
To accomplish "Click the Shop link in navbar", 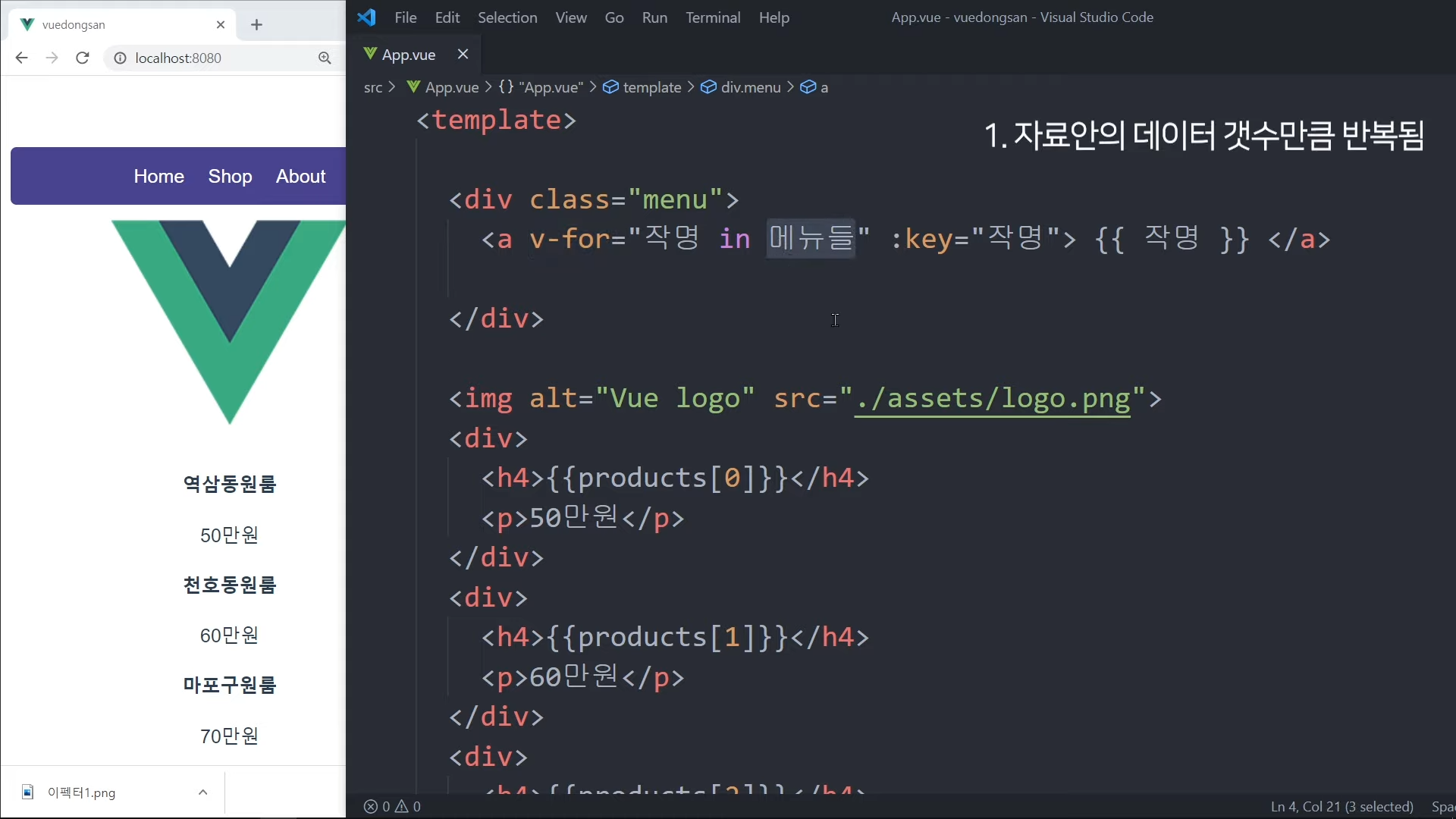I will (x=230, y=176).
